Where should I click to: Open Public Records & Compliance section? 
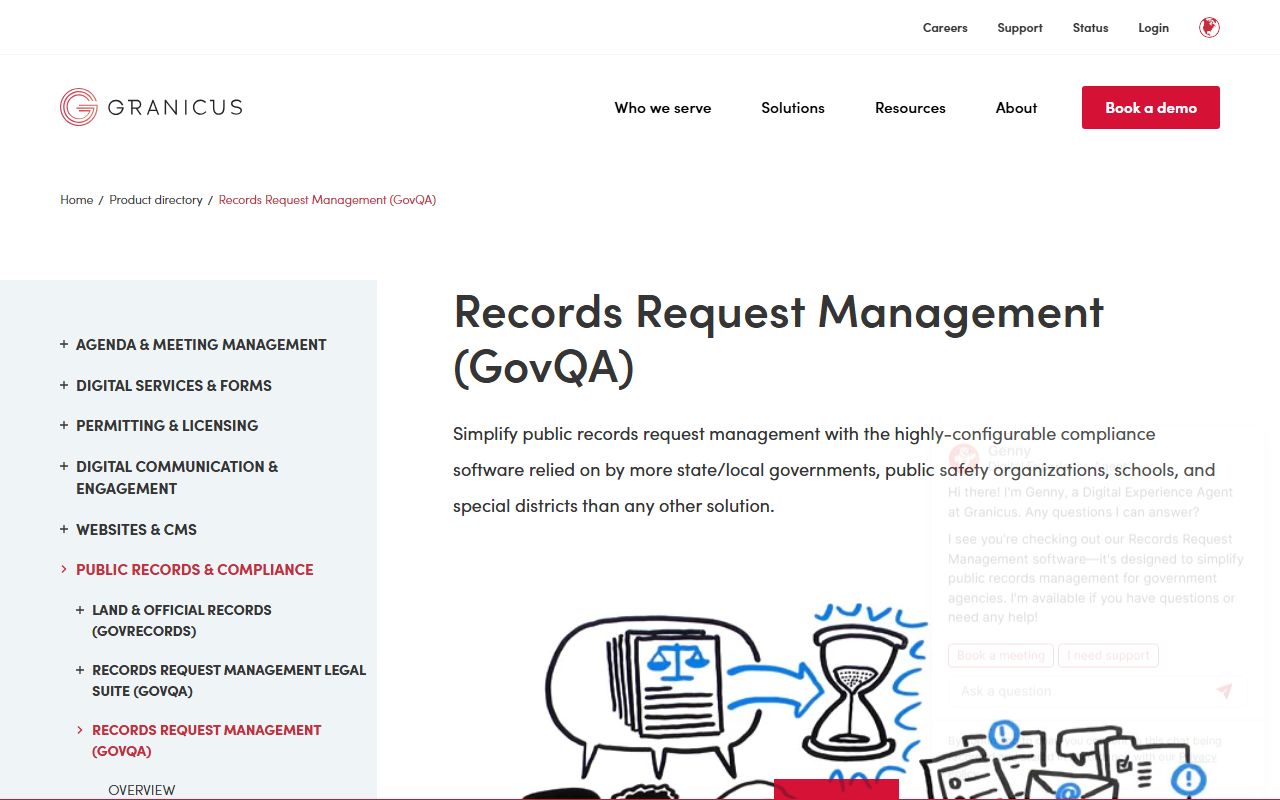[x=195, y=569]
